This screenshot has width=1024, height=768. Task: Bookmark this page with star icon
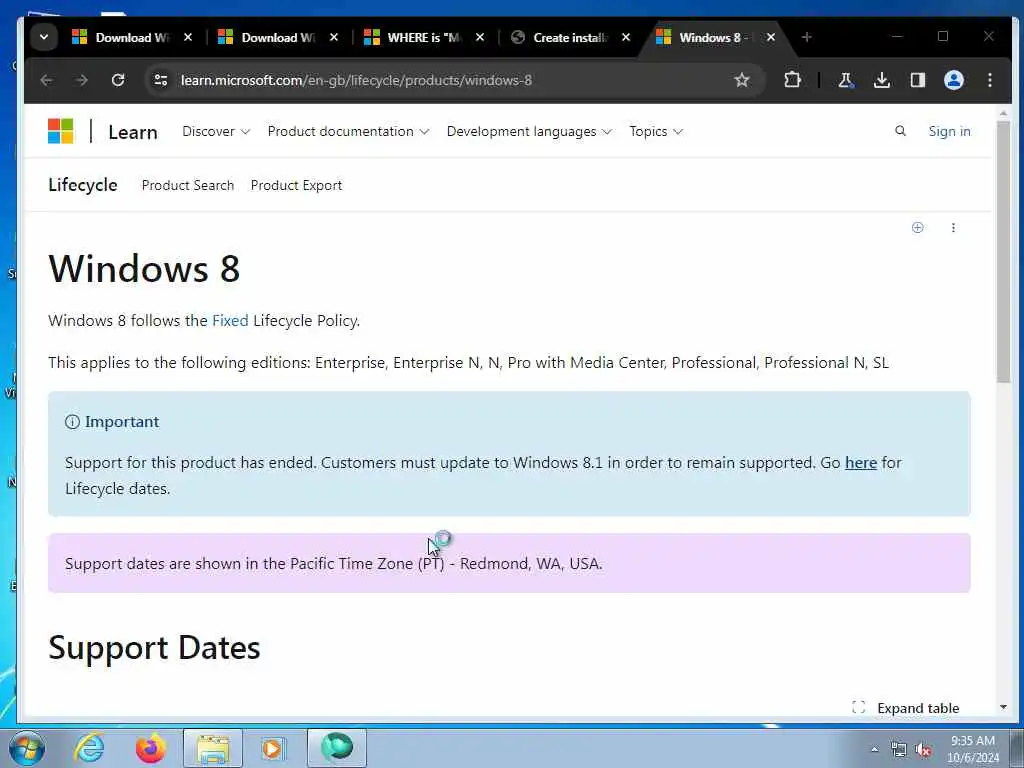(742, 80)
